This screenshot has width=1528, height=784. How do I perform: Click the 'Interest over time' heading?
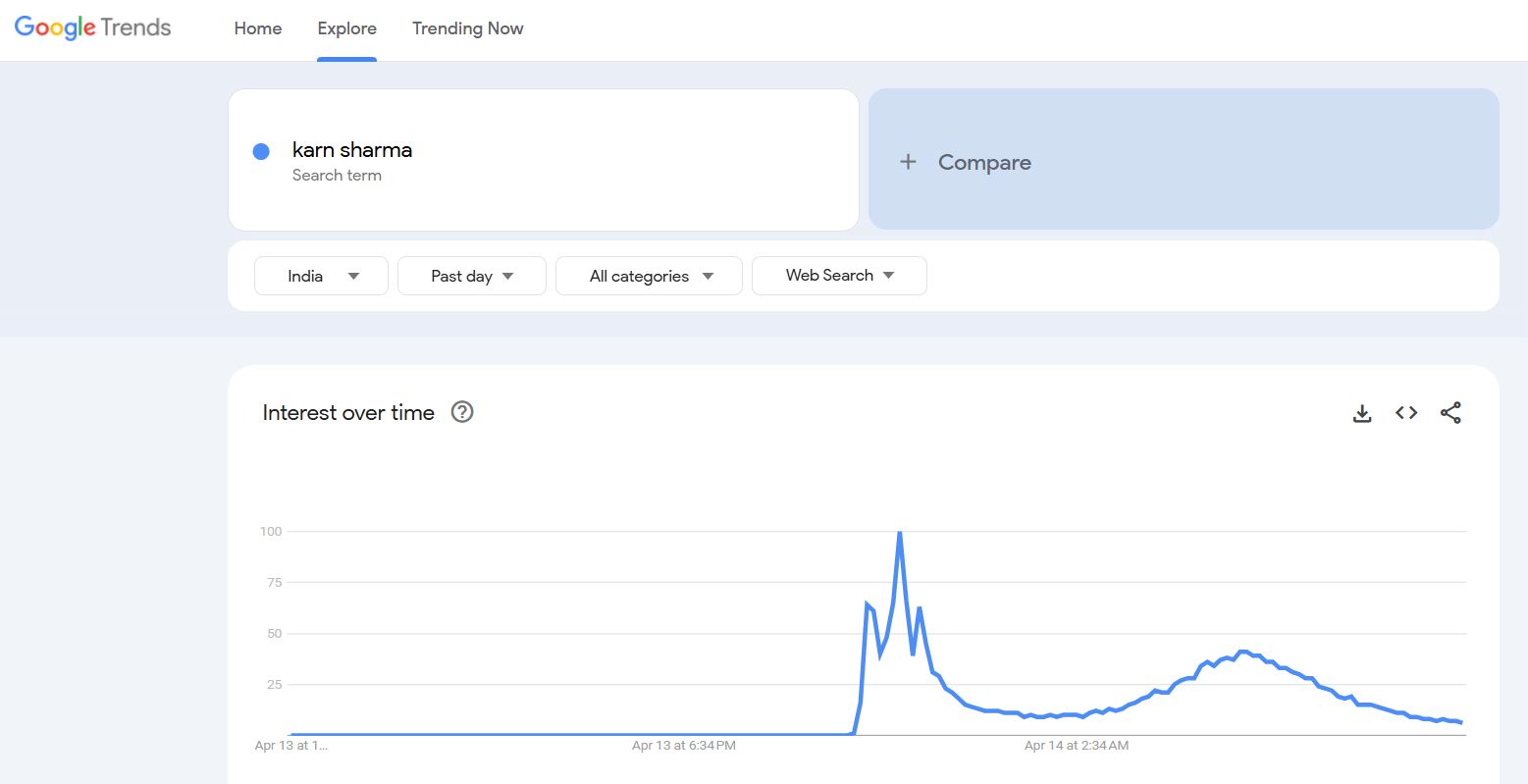point(348,413)
